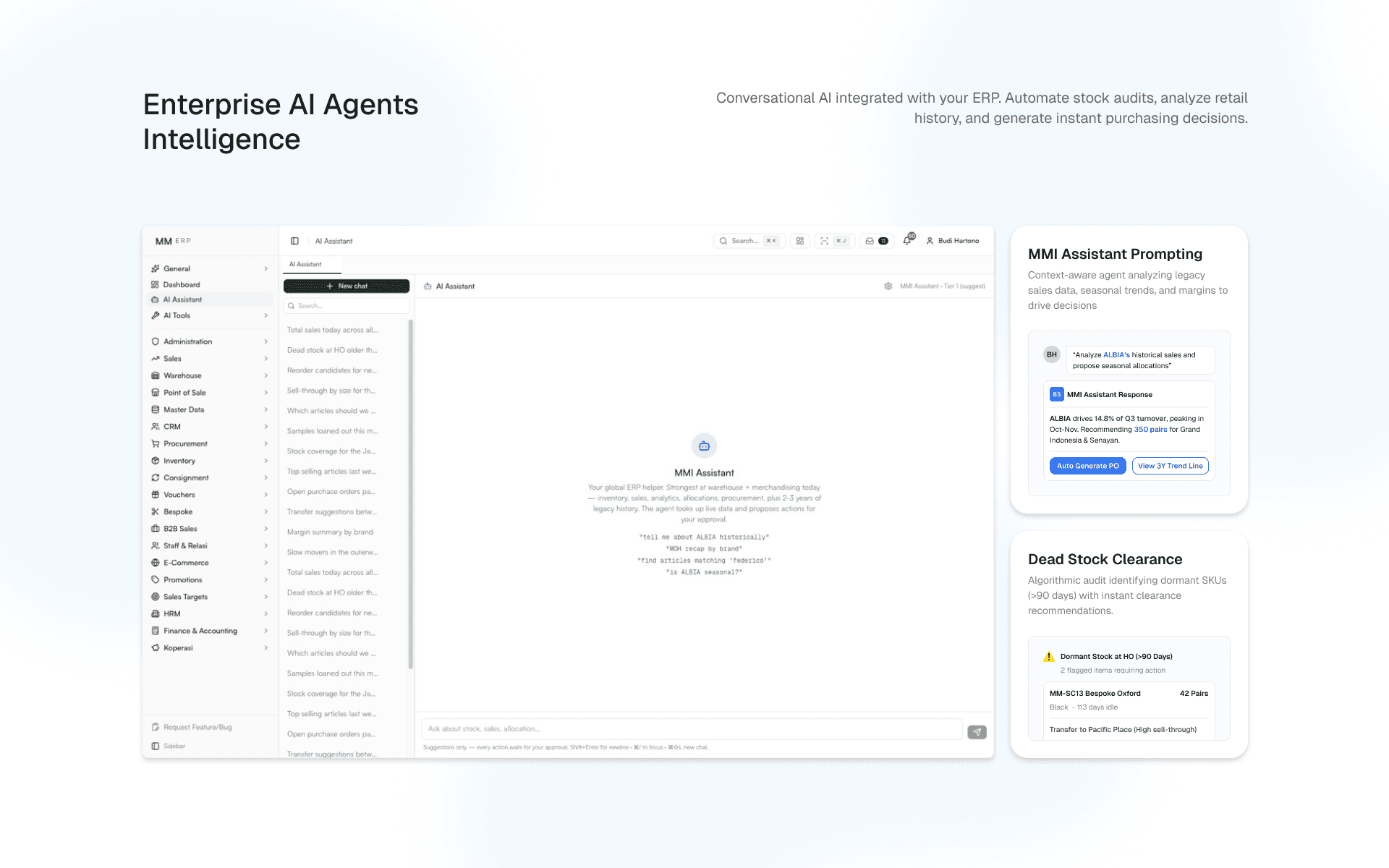Click the Finance & Accounting icon
1389x868 pixels.
[x=155, y=631]
